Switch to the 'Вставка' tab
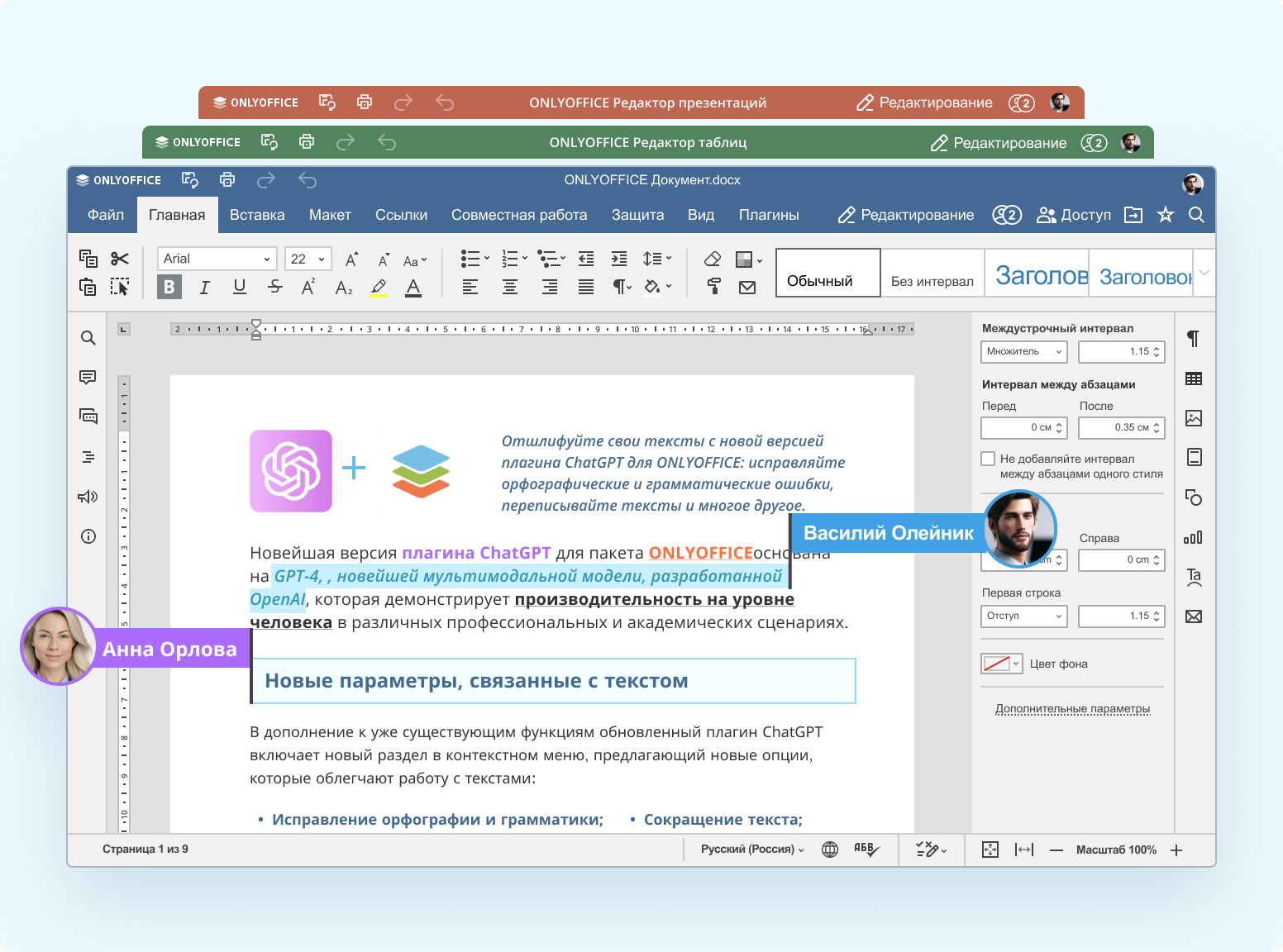The image size is (1283, 952). [257, 215]
